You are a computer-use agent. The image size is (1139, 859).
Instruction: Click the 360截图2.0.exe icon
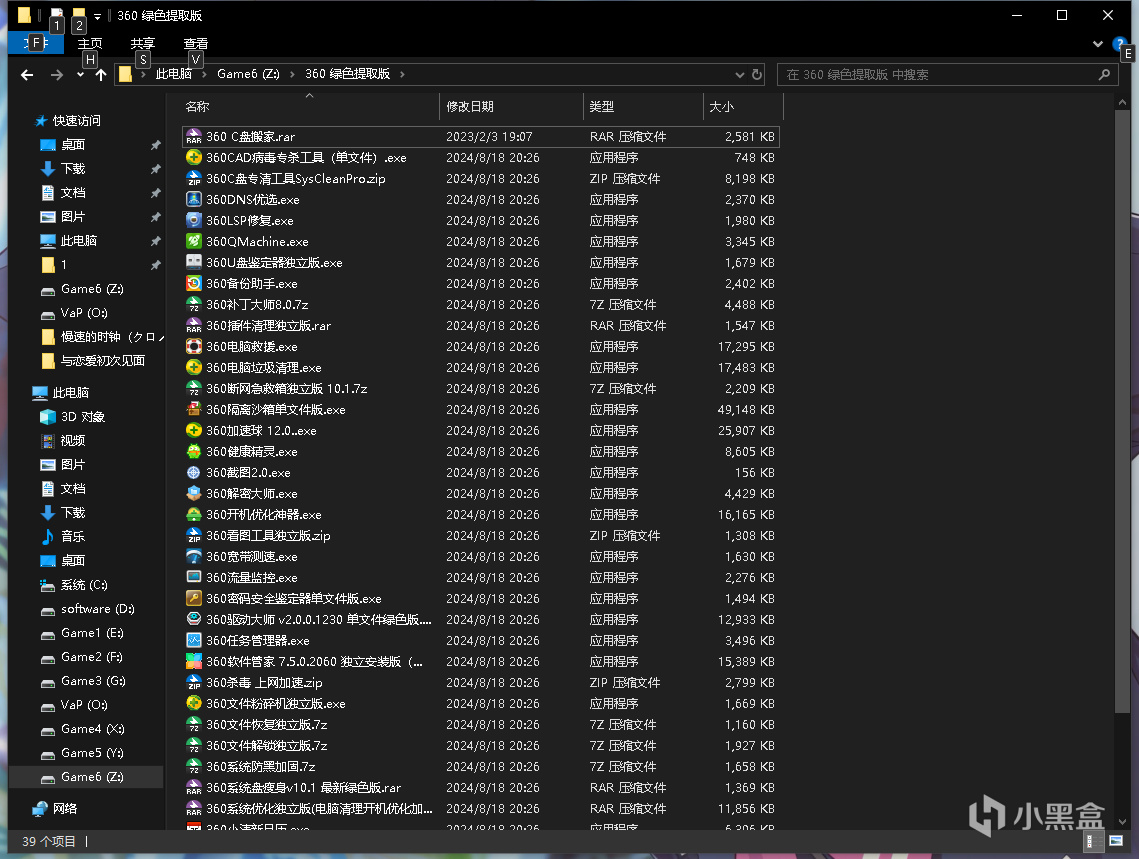coord(193,473)
